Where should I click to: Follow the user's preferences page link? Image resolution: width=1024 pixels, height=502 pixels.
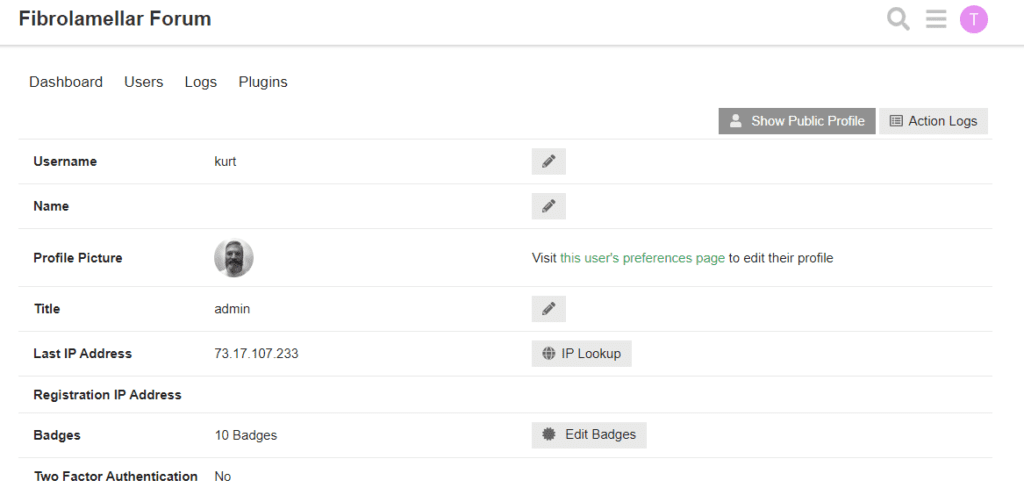pyautogui.click(x=642, y=258)
